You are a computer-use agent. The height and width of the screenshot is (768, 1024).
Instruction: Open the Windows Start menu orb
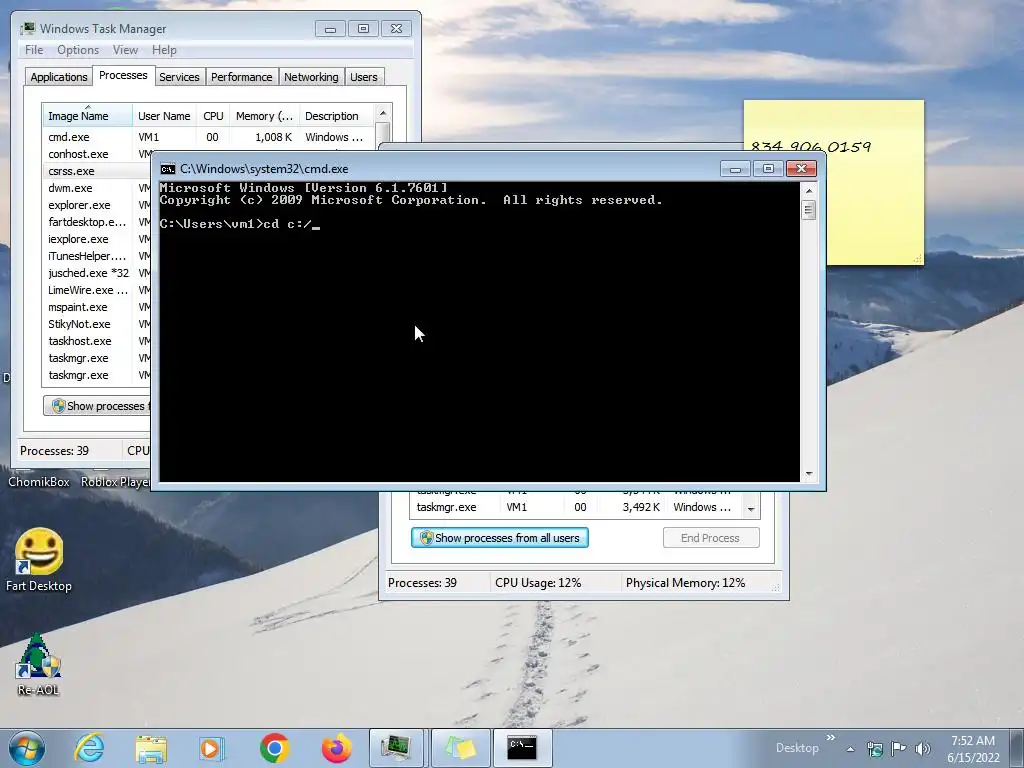27,748
